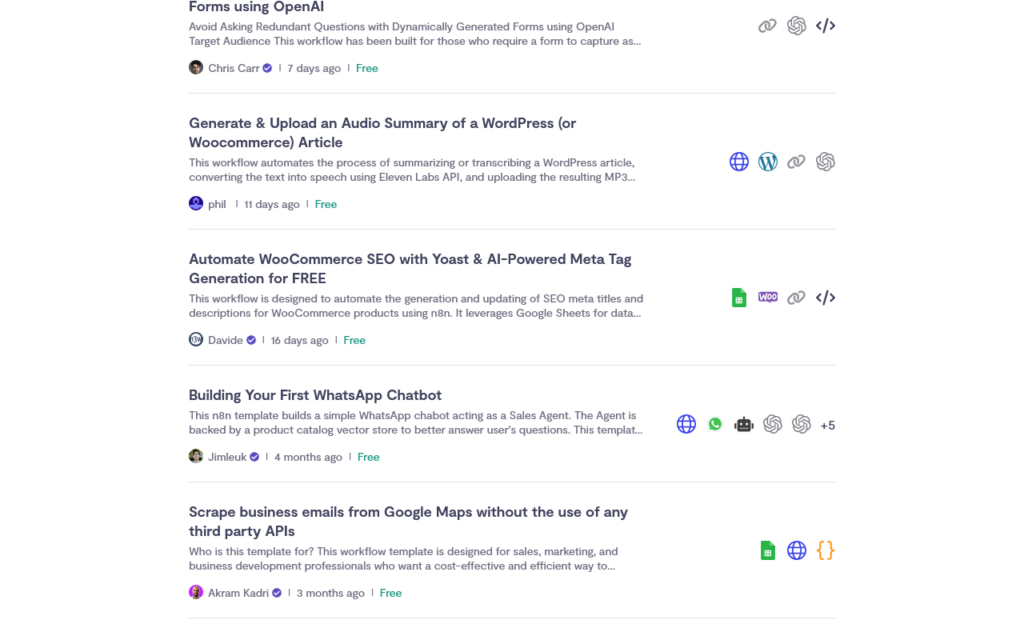This screenshot has height=640, width=1024.
Task: Click the globe icon in WhatsApp Chatbot row
Action: click(686, 424)
